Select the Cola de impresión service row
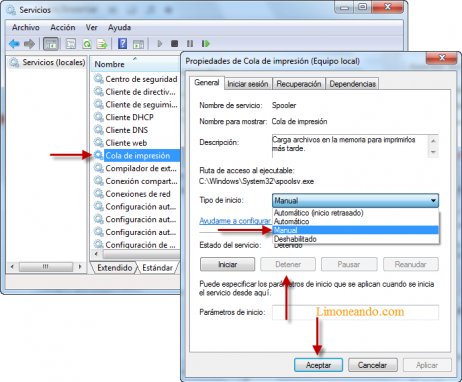This screenshot has width=462, height=382. point(137,156)
